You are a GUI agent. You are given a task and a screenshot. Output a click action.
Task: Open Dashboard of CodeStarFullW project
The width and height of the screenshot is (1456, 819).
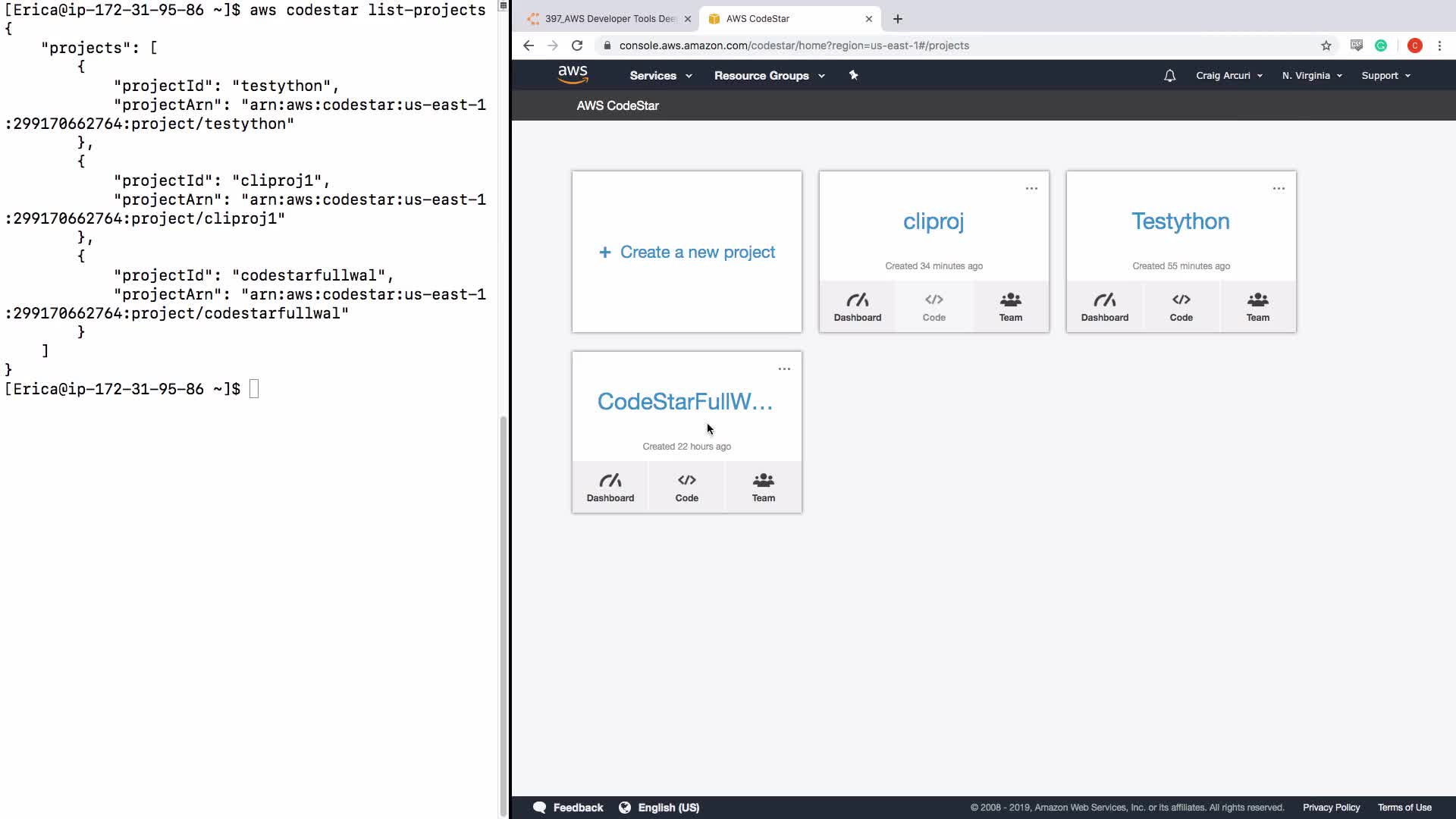coord(610,488)
